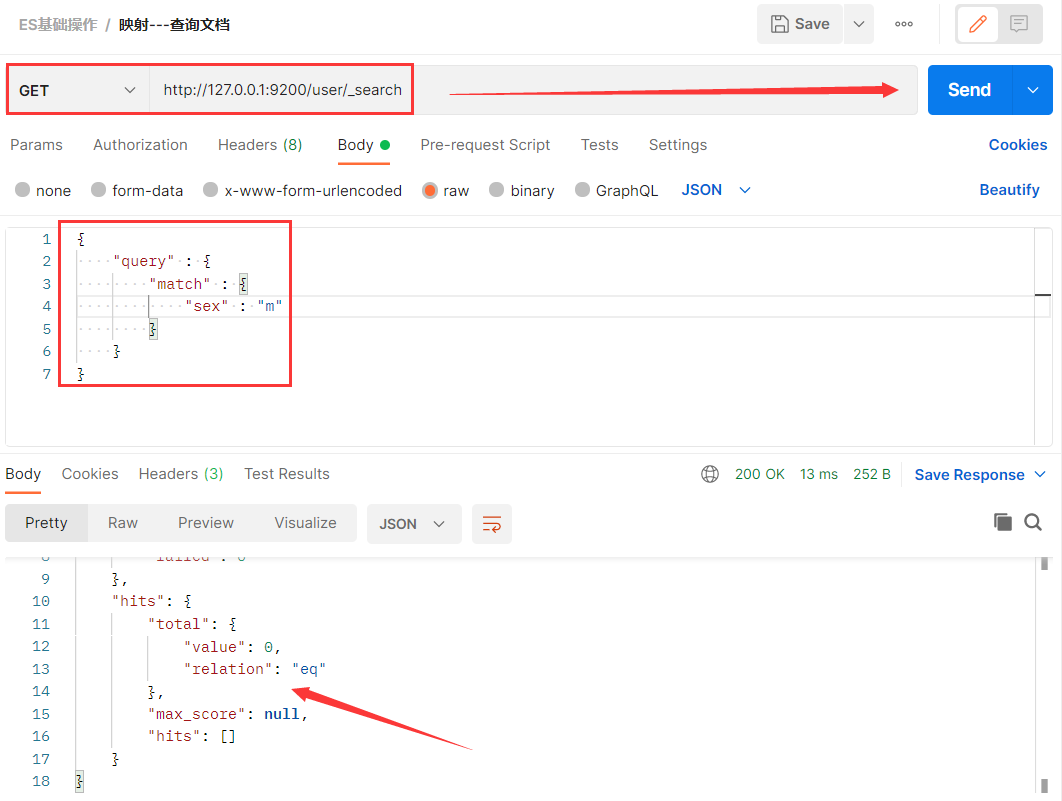Toggle the wrap lines icon

coord(492,523)
